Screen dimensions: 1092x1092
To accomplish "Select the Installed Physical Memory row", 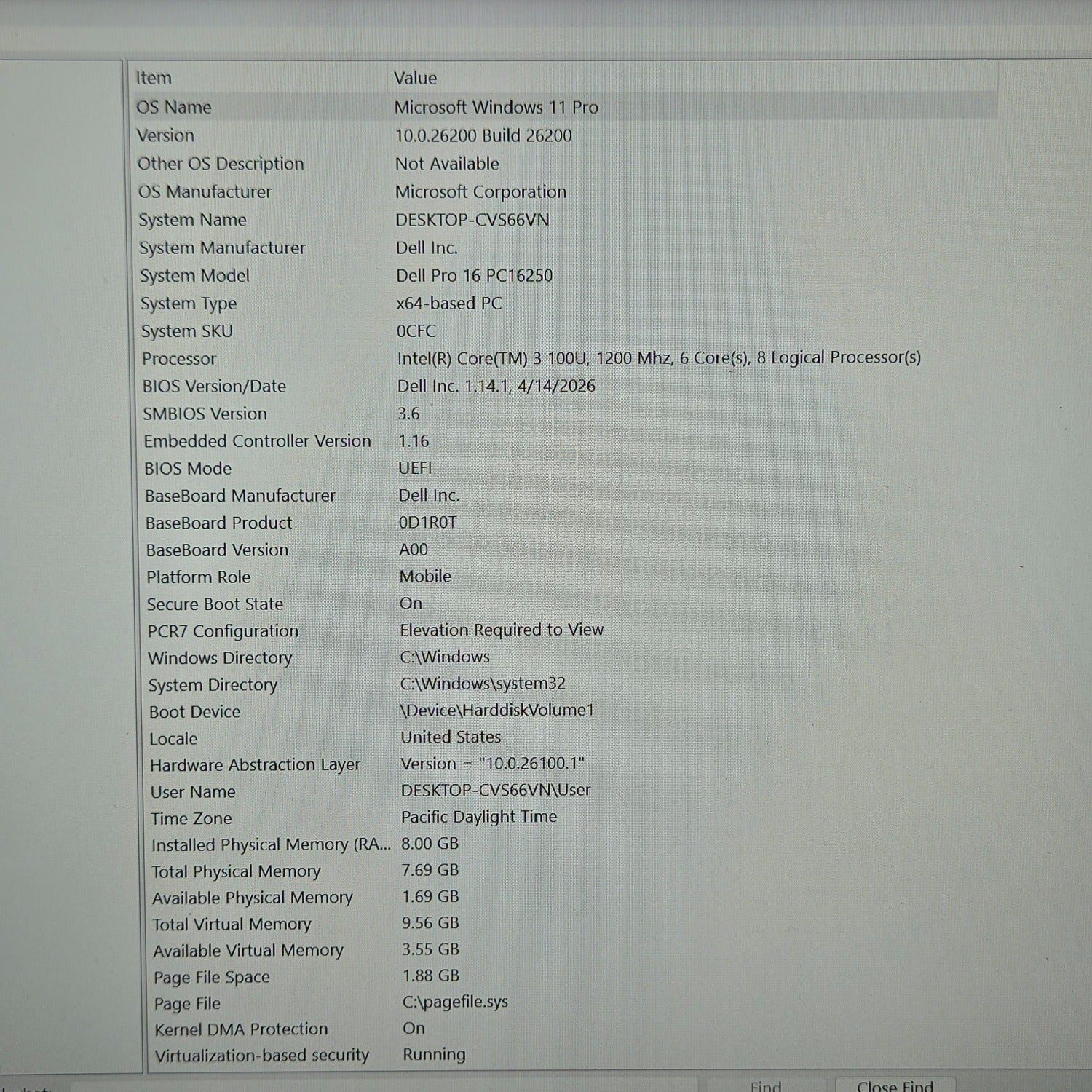I will coord(271,845).
